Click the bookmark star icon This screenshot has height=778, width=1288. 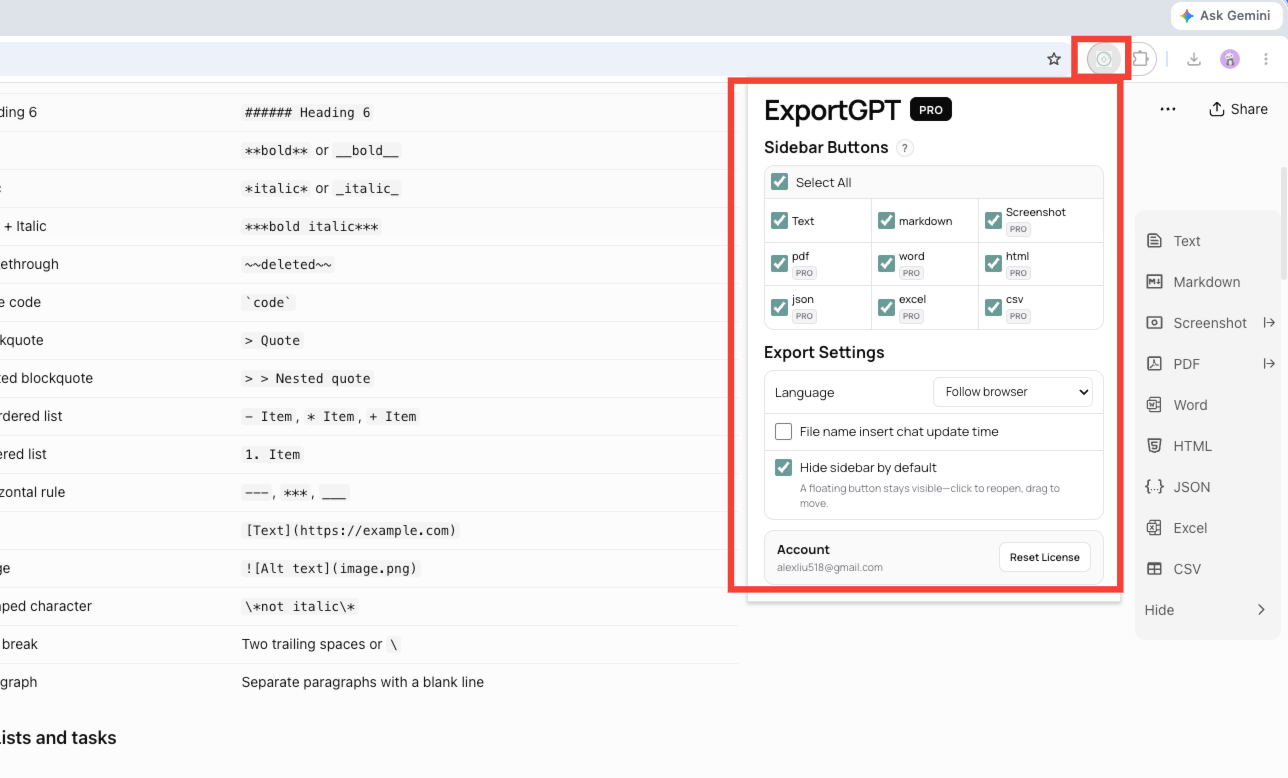click(1054, 59)
